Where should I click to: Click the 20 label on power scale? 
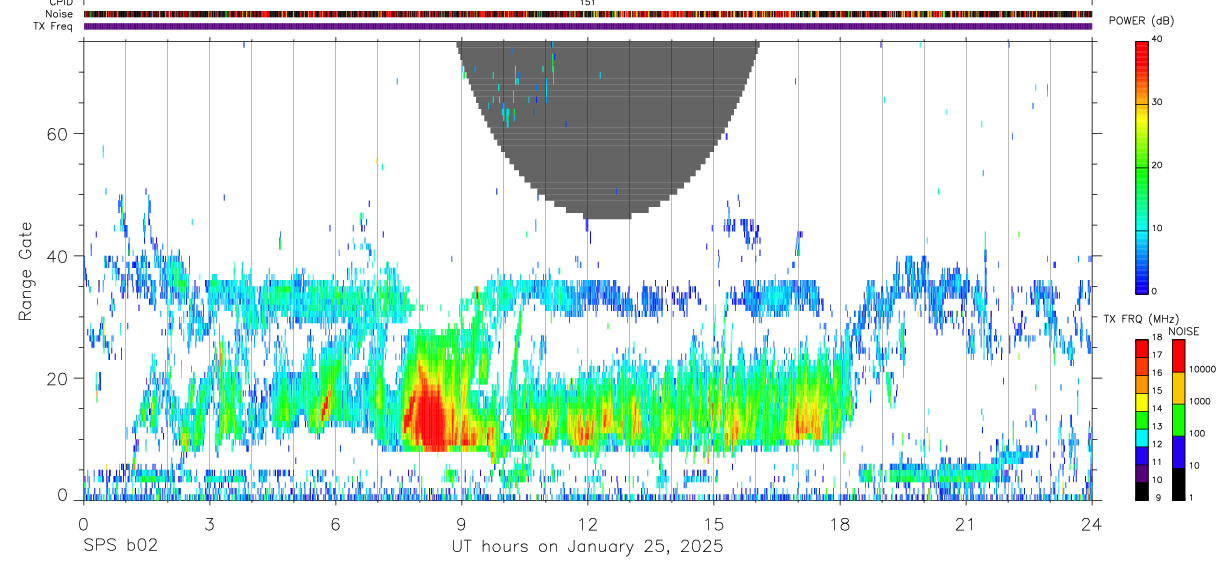[1157, 165]
